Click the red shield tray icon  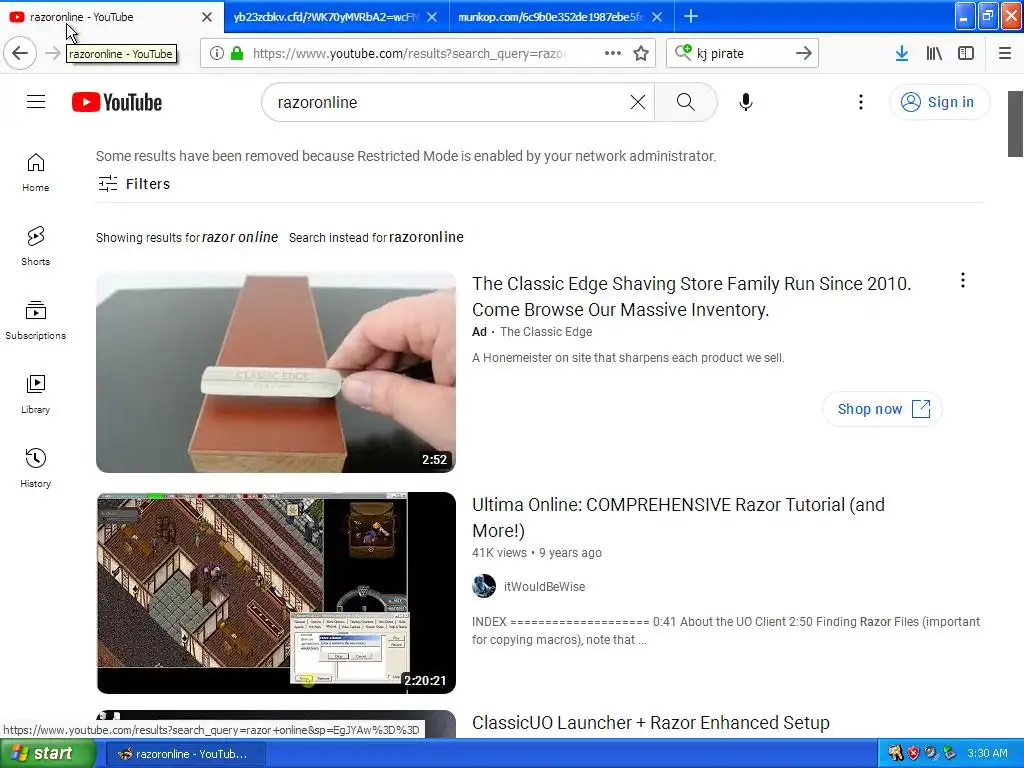coord(913,753)
